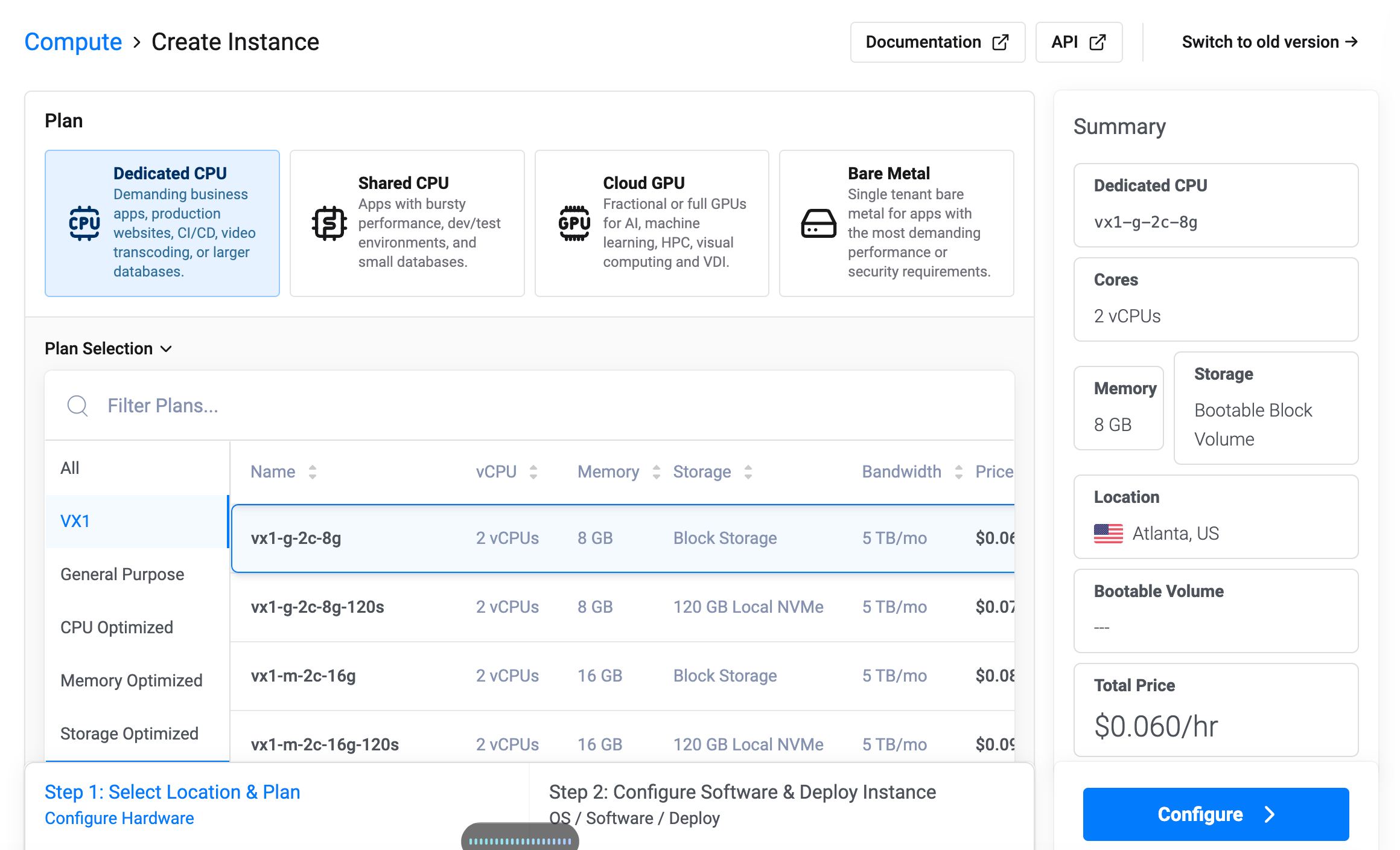
Task: Go to Step 1: Select Location & Plan
Action: click(173, 804)
